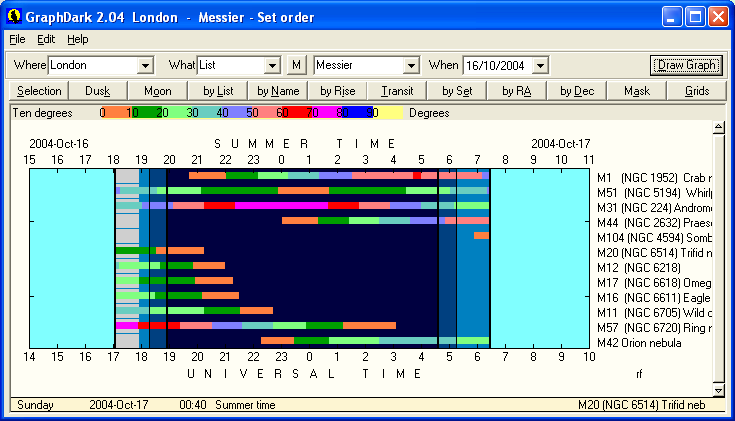Screen dimensions: 735x421
Task: Open the When date dropdown
Action: pos(540,66)
